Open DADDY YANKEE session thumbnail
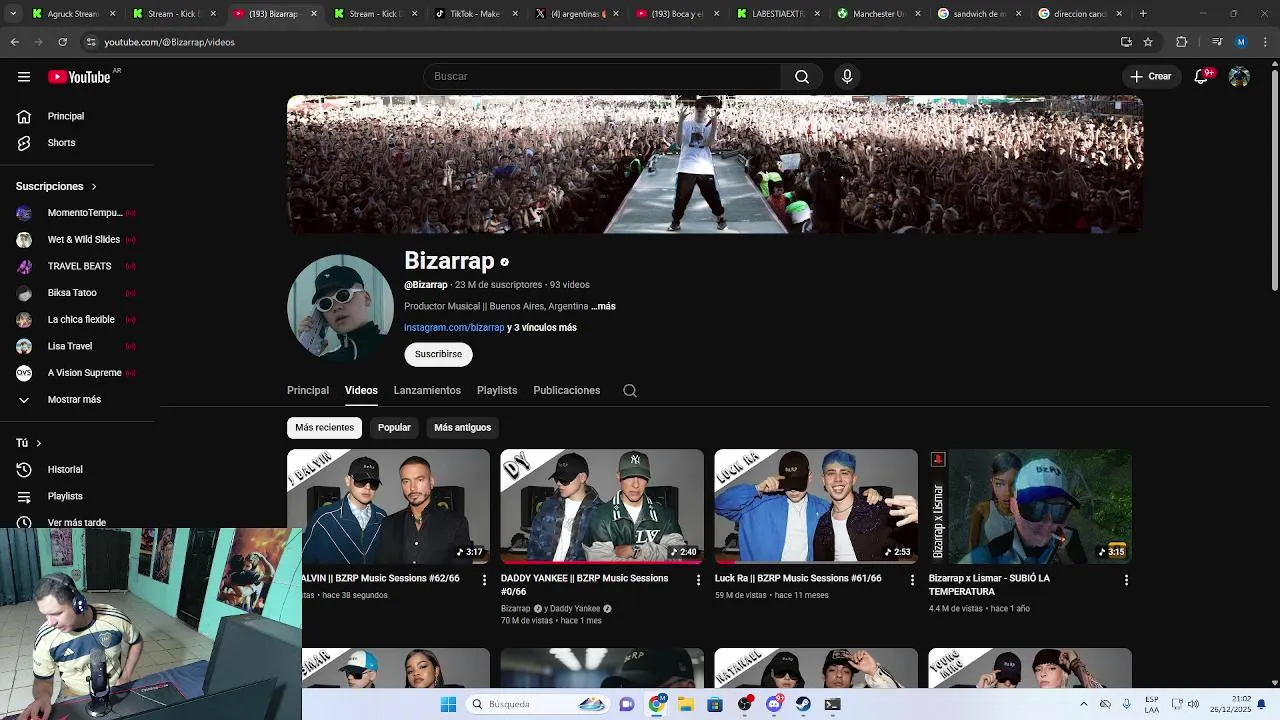 pyautogui.click(x=602, y=507)
